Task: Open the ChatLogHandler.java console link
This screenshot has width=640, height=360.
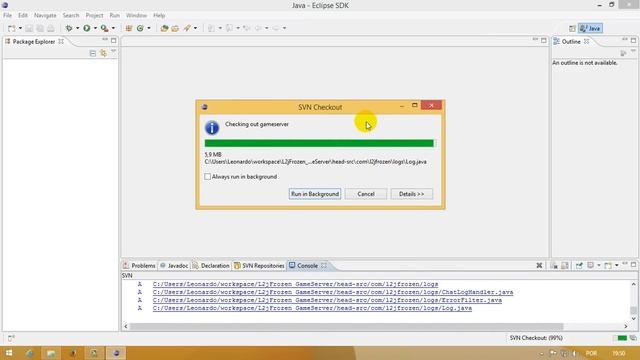Action: tap(333, 292)
